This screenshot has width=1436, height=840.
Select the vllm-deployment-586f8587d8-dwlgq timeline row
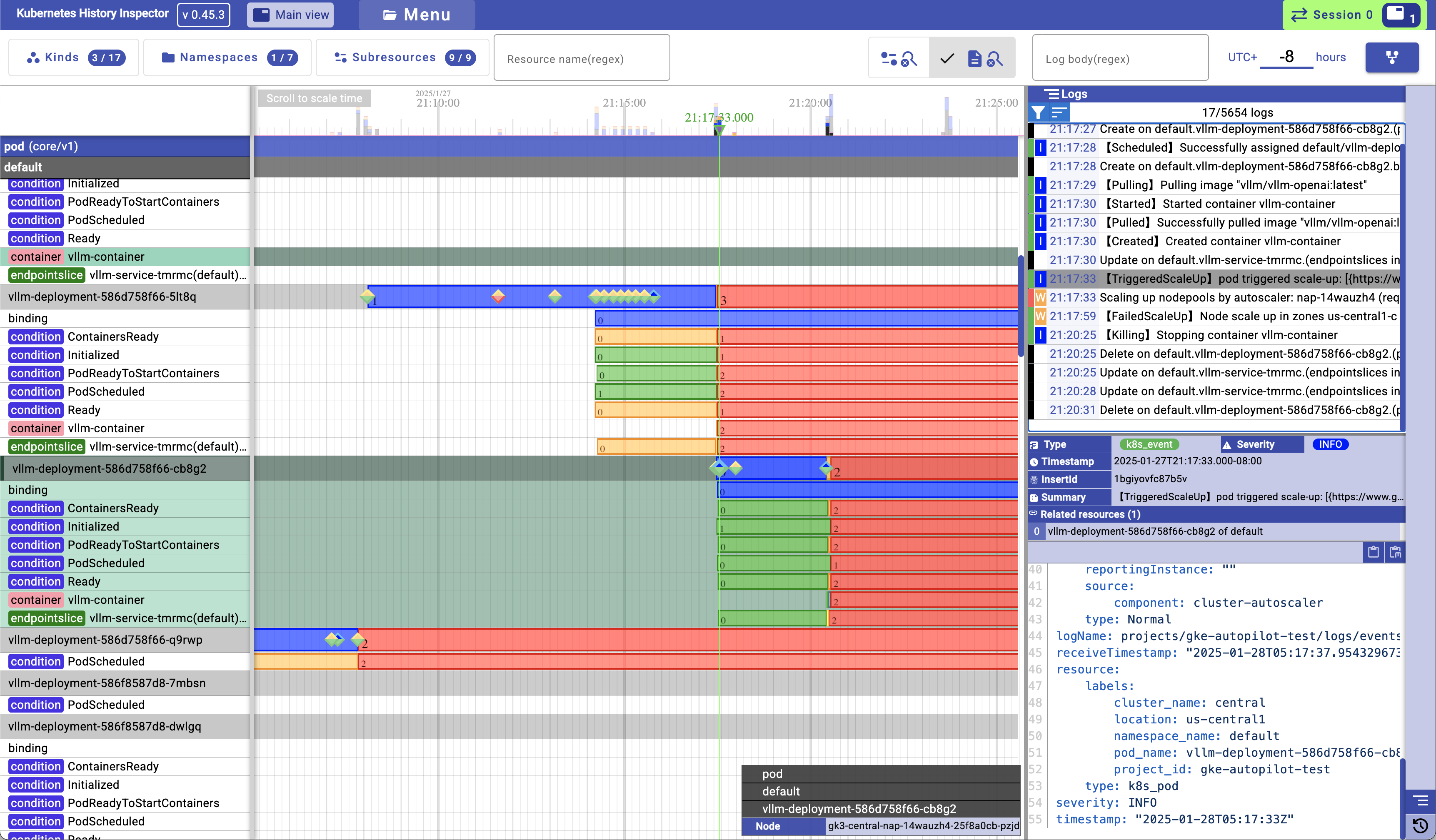(x=125, y=727)
